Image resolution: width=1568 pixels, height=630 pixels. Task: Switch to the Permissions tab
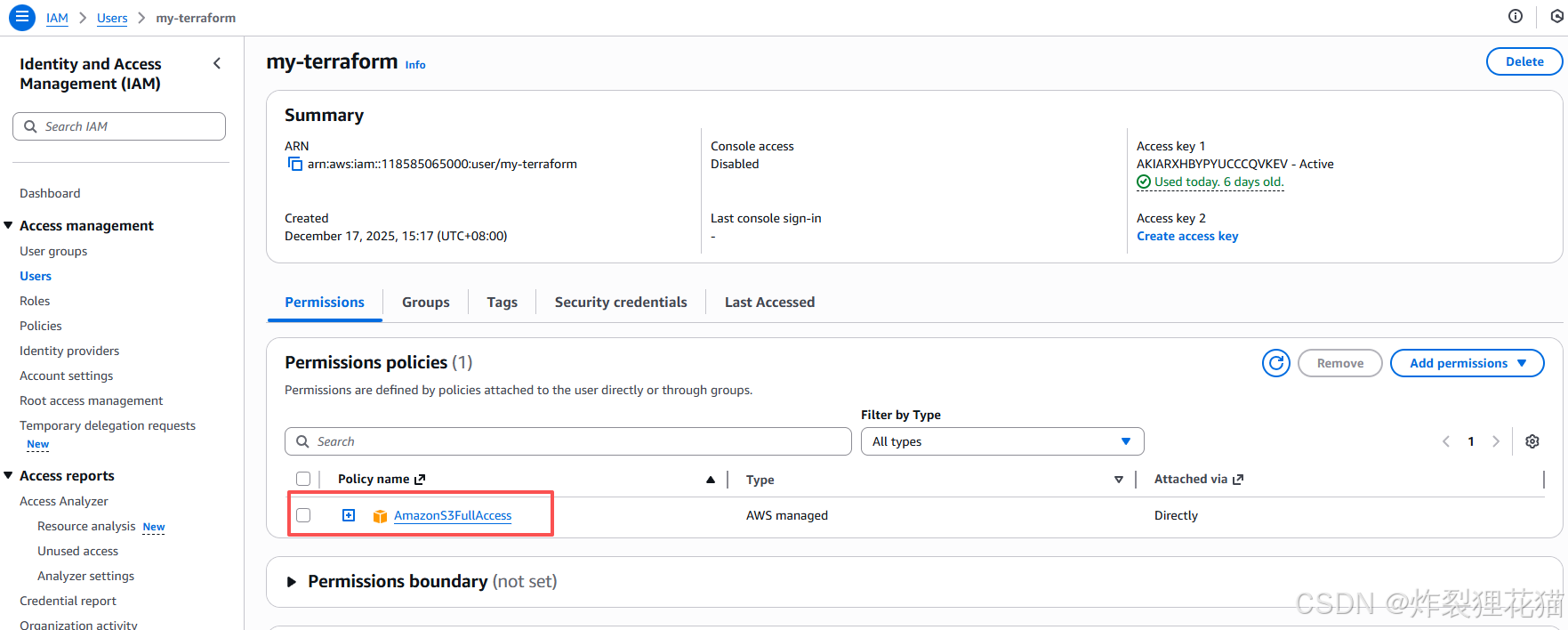coord(325,303)
